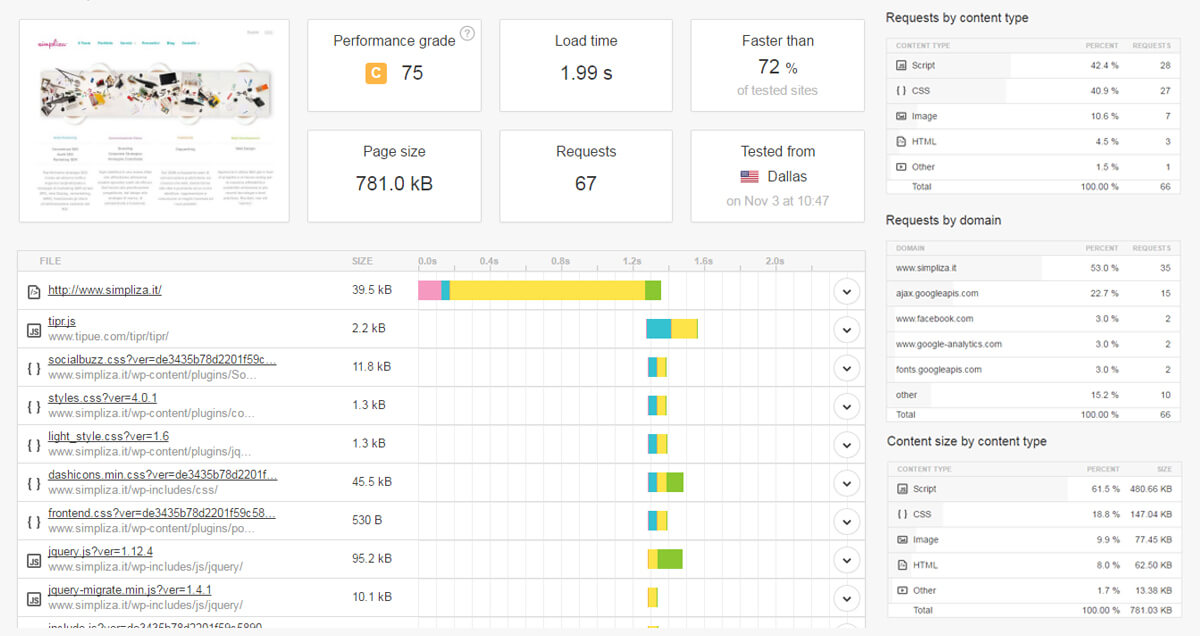
Task: Open the jquery-migrate.min.js?ver=1.4.1 link
Action: 129,589
